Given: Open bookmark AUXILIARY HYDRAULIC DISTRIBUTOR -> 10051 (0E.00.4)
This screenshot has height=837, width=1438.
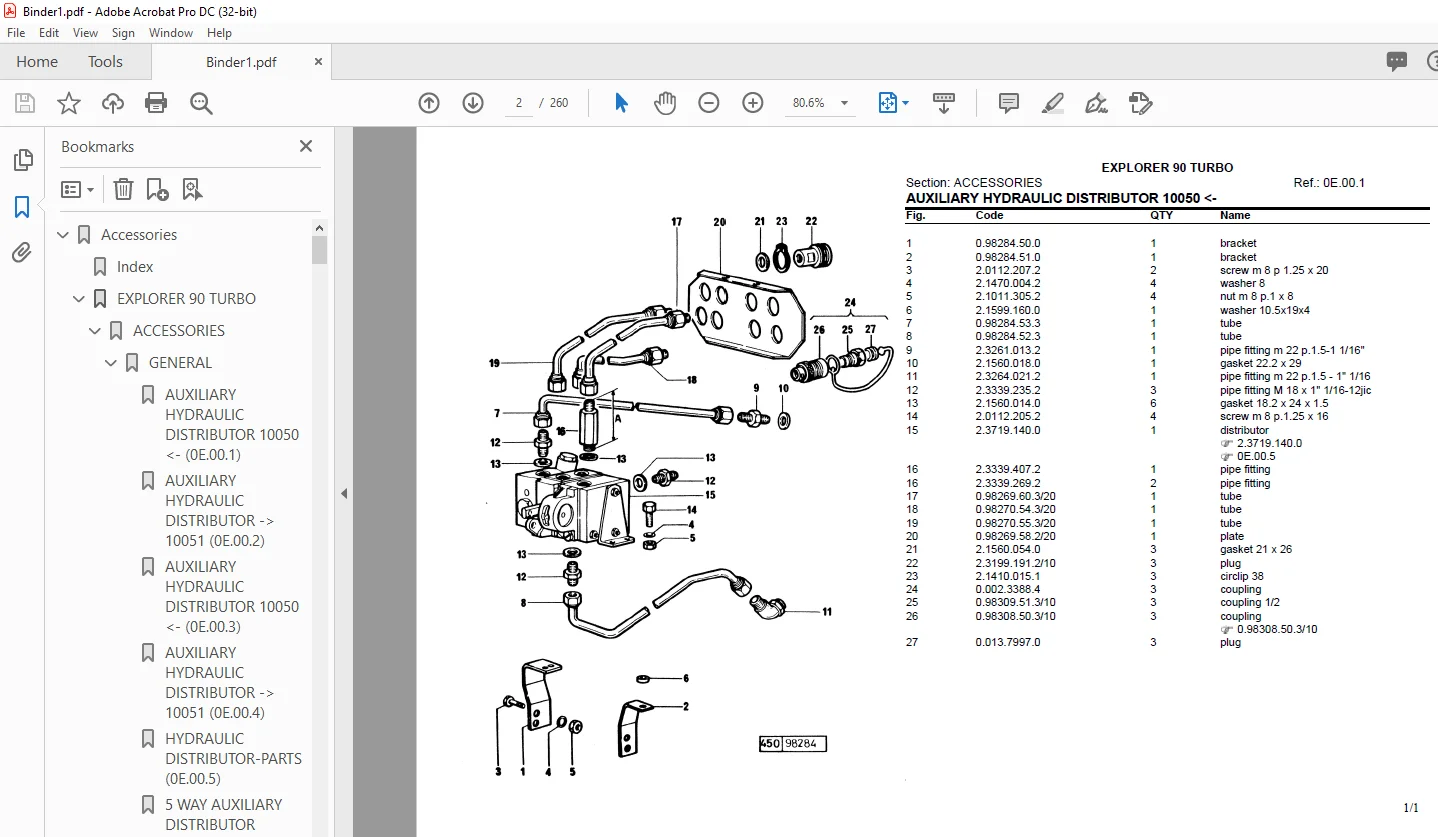Looking at the screenshot, I should [220, 683].
